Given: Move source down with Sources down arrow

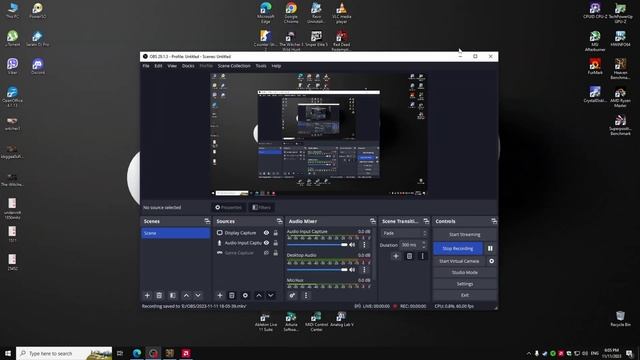Looking at the screenshot, I should point(271,295).
